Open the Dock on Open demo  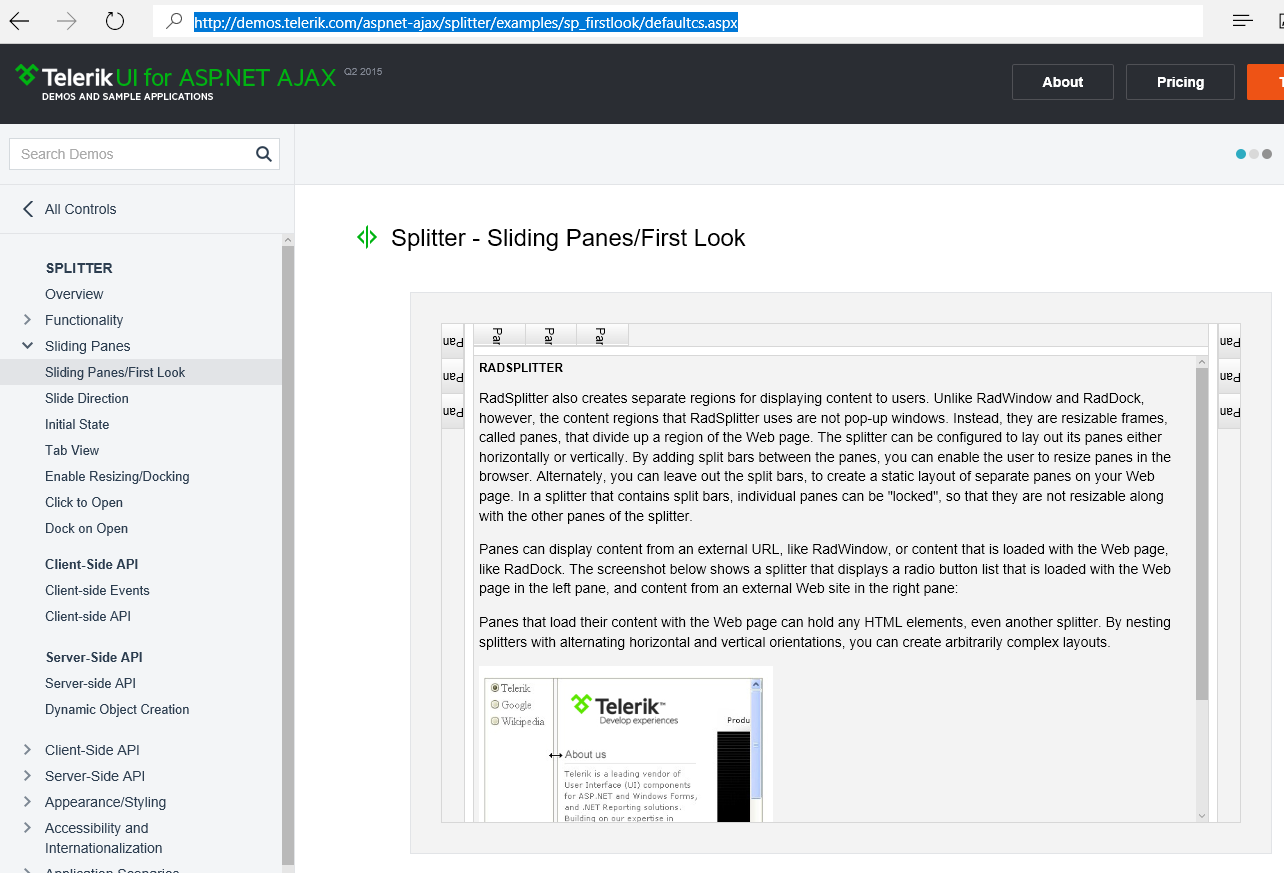coord(86,528)
